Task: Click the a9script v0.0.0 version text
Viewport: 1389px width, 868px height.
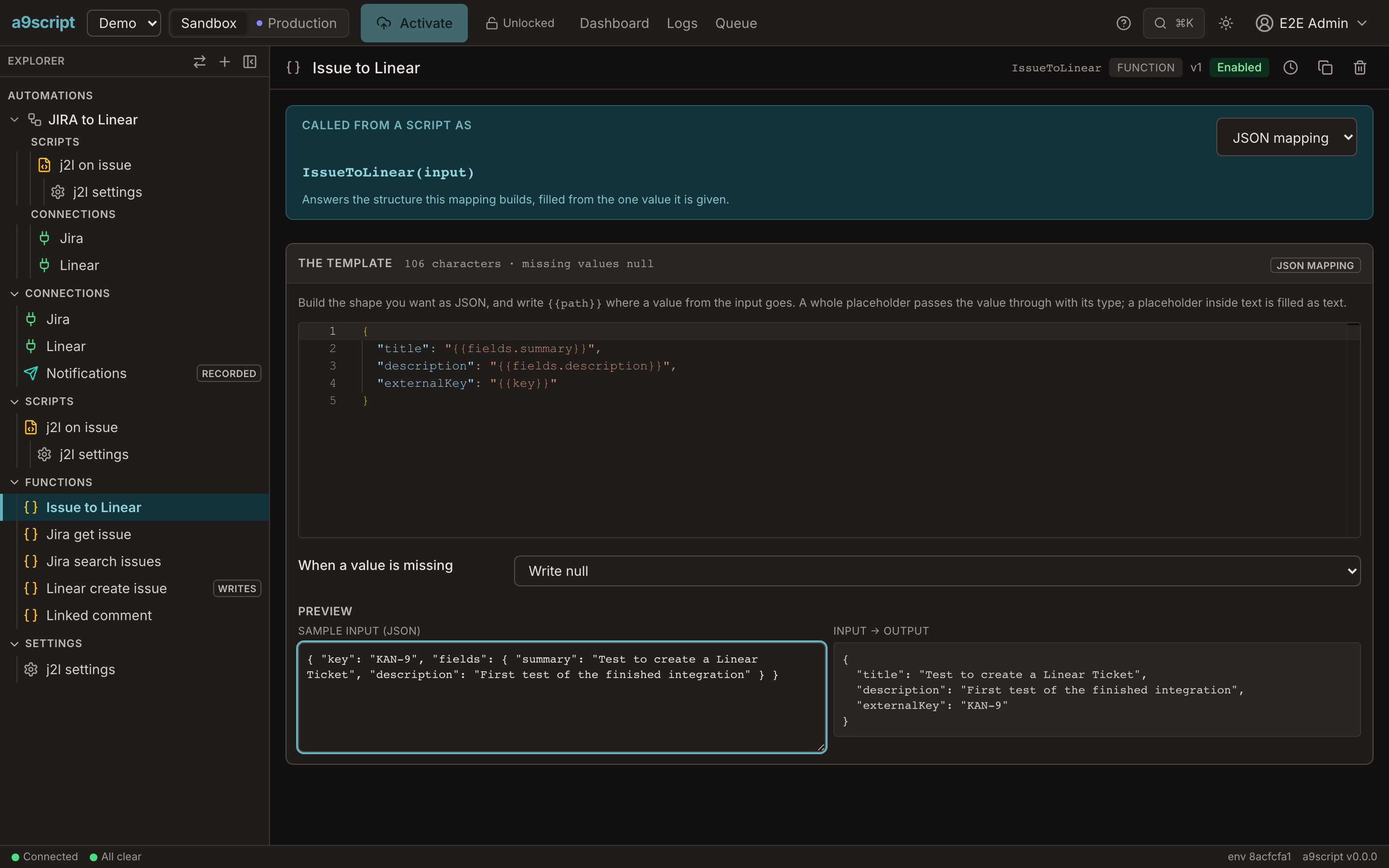Action: pos(1339,856)
